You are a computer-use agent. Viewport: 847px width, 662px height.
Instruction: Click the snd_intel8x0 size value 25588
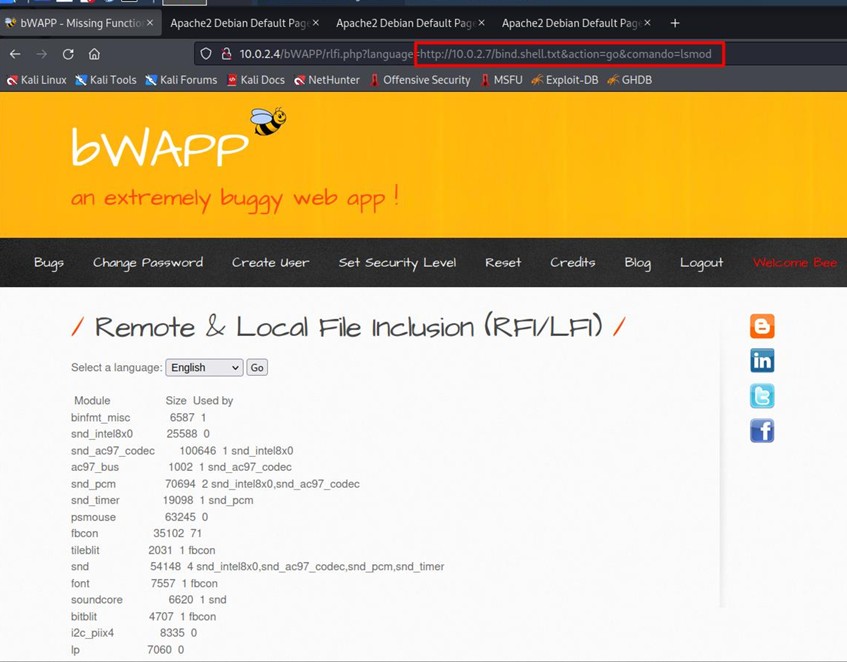pos(182,434)
